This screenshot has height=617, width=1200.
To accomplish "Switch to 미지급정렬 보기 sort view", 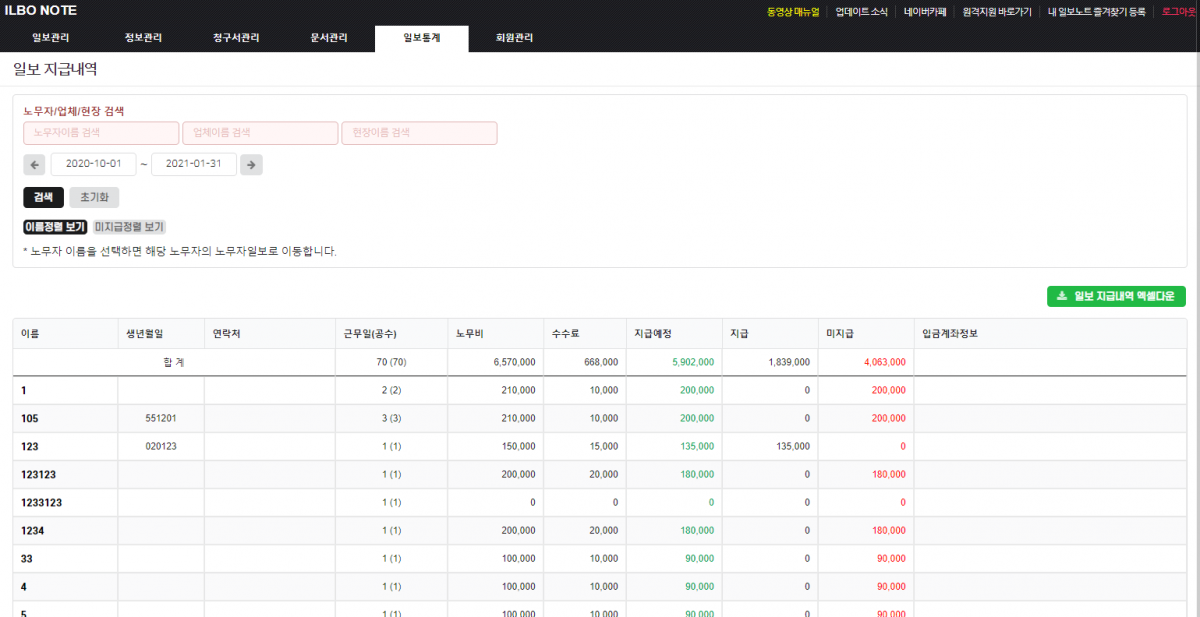I will pyautogui.click(x=129, y=227).
